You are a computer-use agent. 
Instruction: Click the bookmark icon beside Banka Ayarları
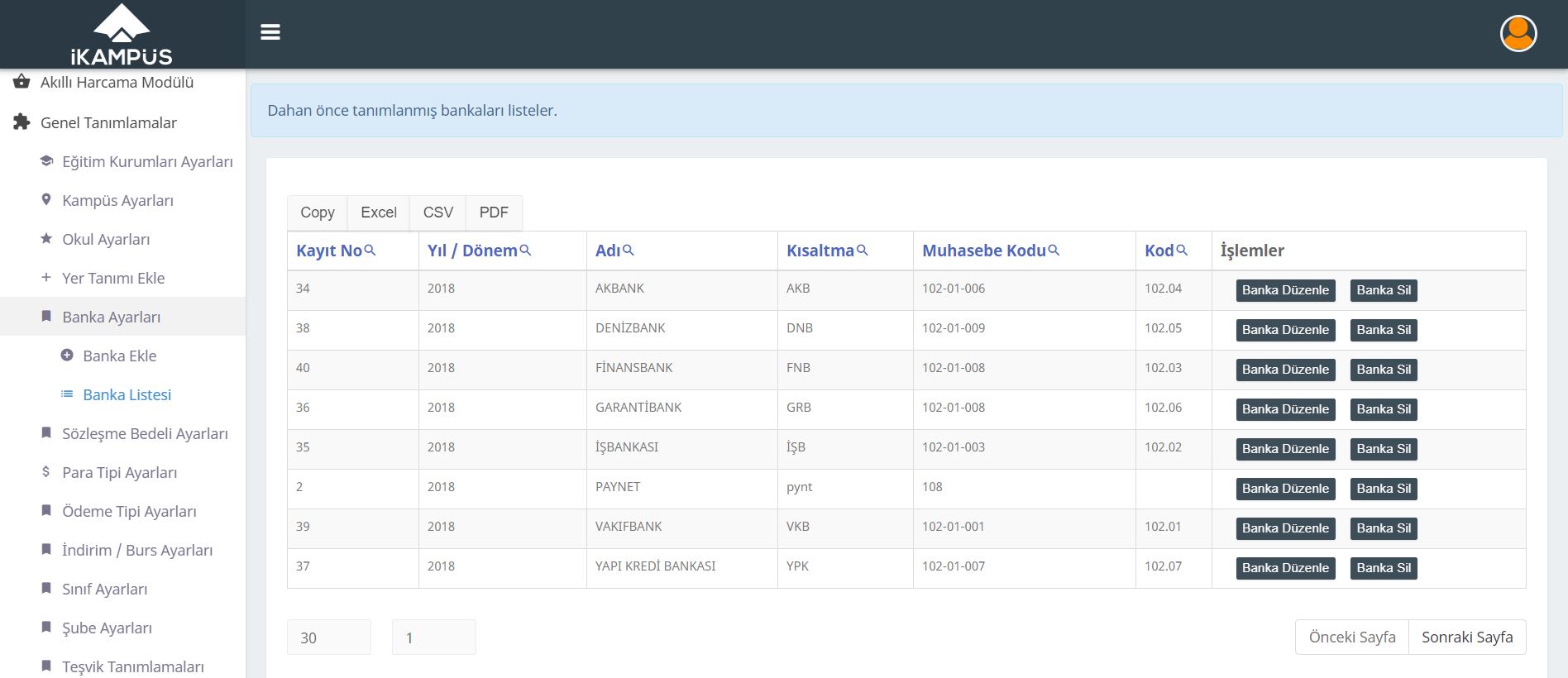click(46, 316)
